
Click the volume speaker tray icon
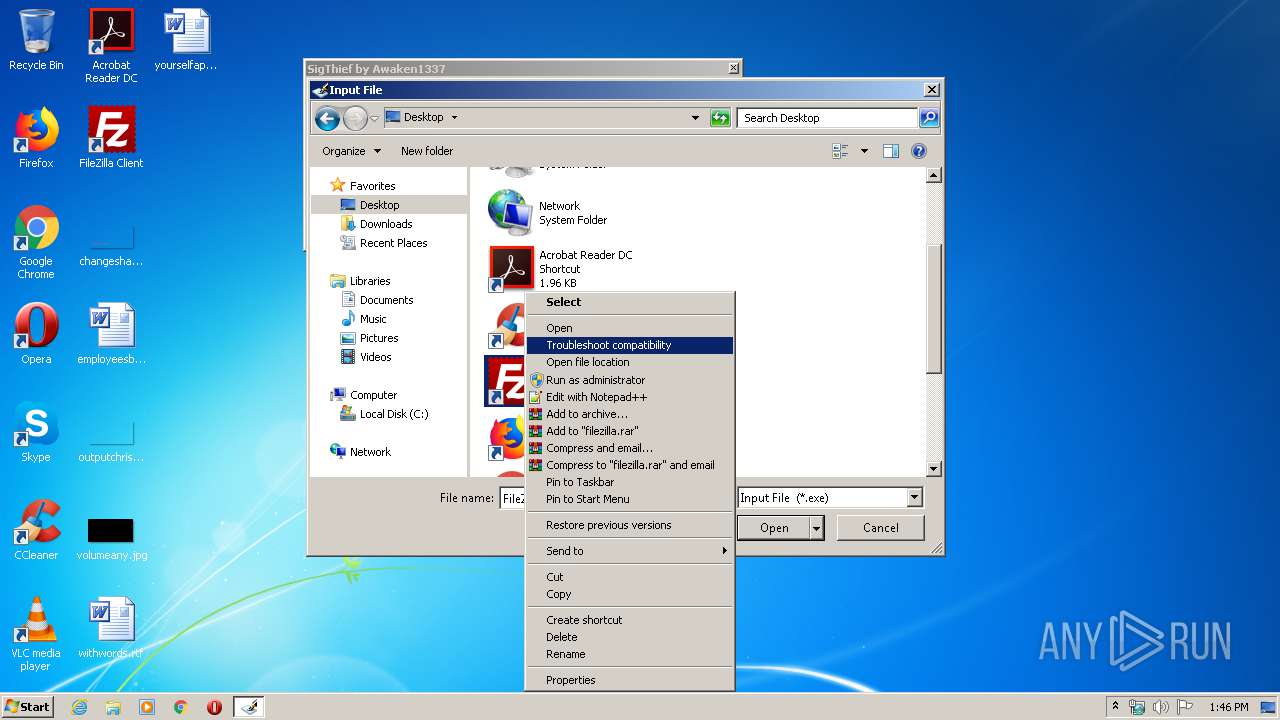pyautogui.click(x=1160, y=707)
